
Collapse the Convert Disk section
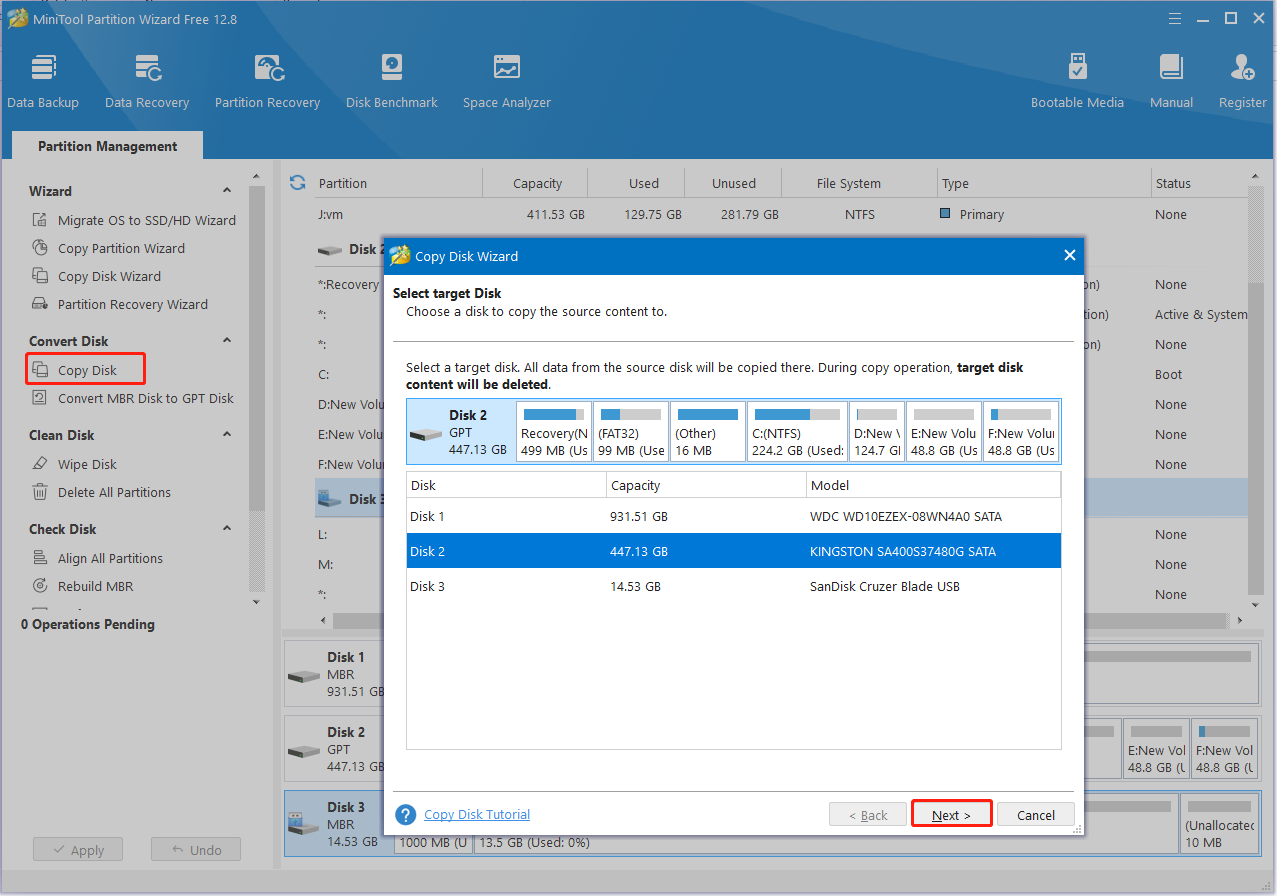coord(227,341)
